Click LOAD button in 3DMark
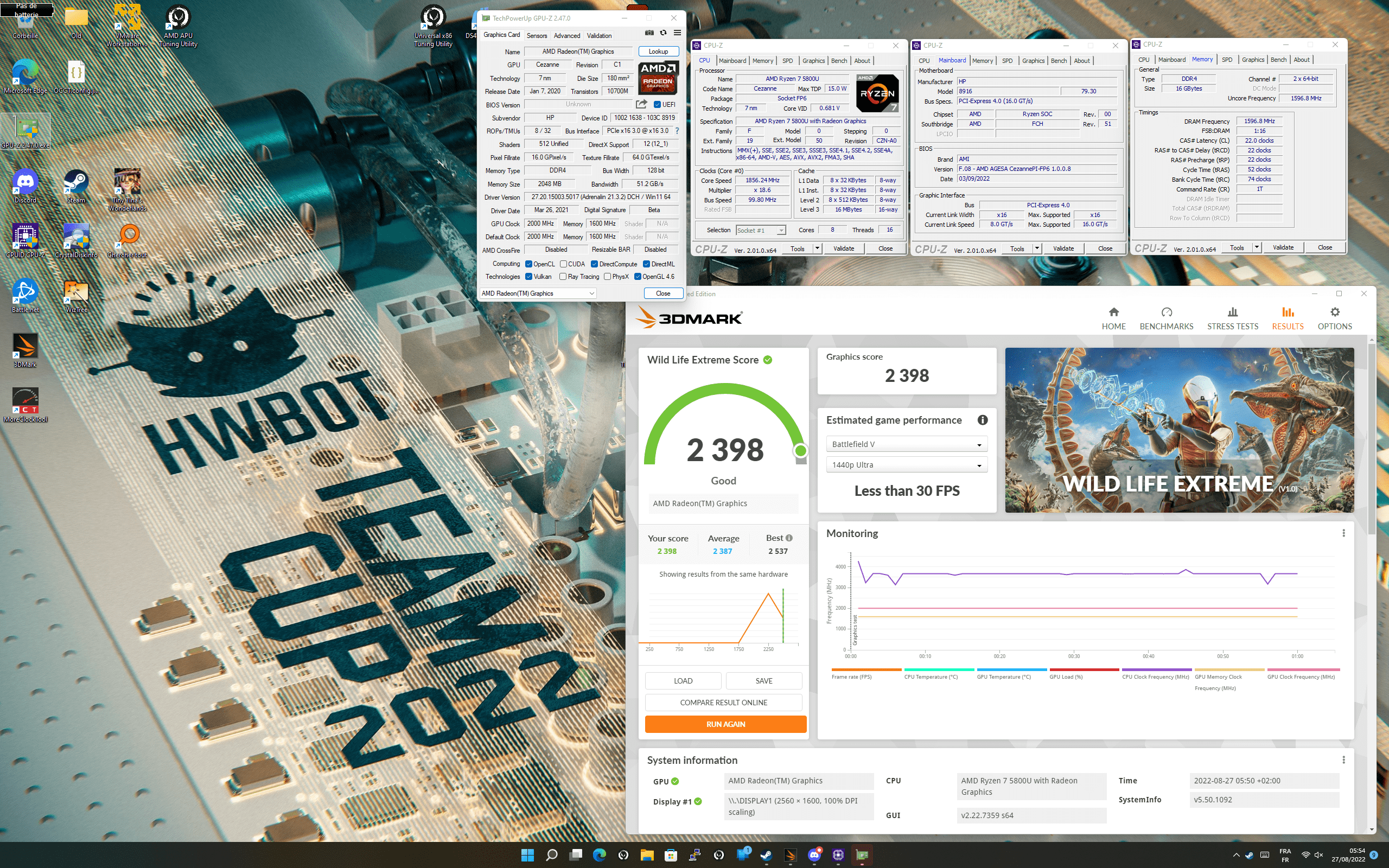 click(x=683, y=681)
